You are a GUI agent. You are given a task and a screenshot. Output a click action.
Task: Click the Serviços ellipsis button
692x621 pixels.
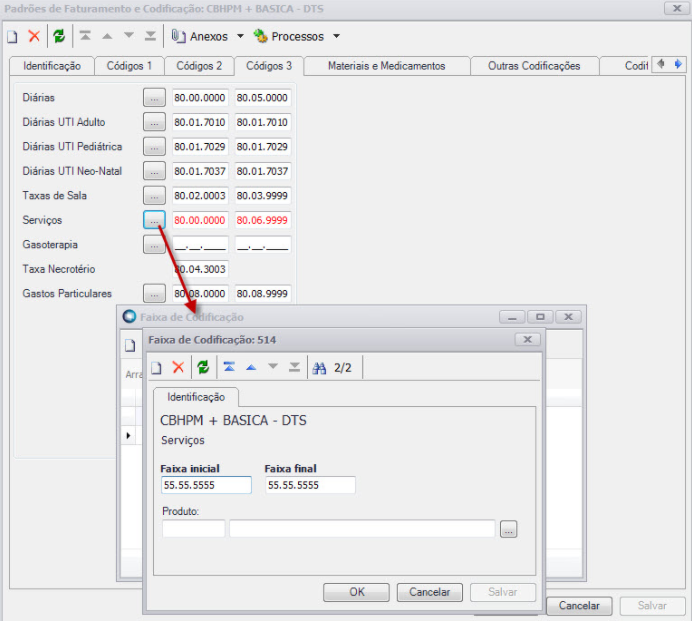click(154, 220)
